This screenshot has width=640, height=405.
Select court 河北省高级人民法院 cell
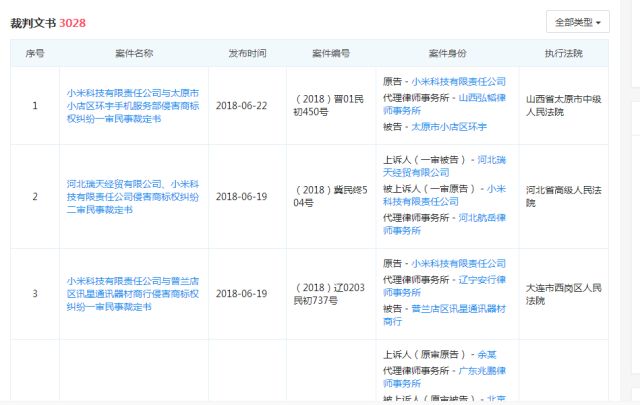(x=564, y=196)
